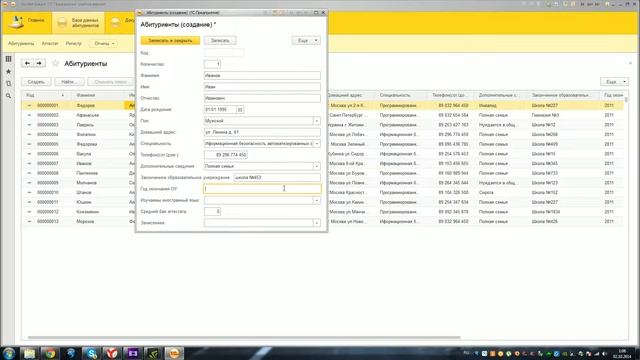
Task: Open the Главное section icon
Action: [16, 22]
